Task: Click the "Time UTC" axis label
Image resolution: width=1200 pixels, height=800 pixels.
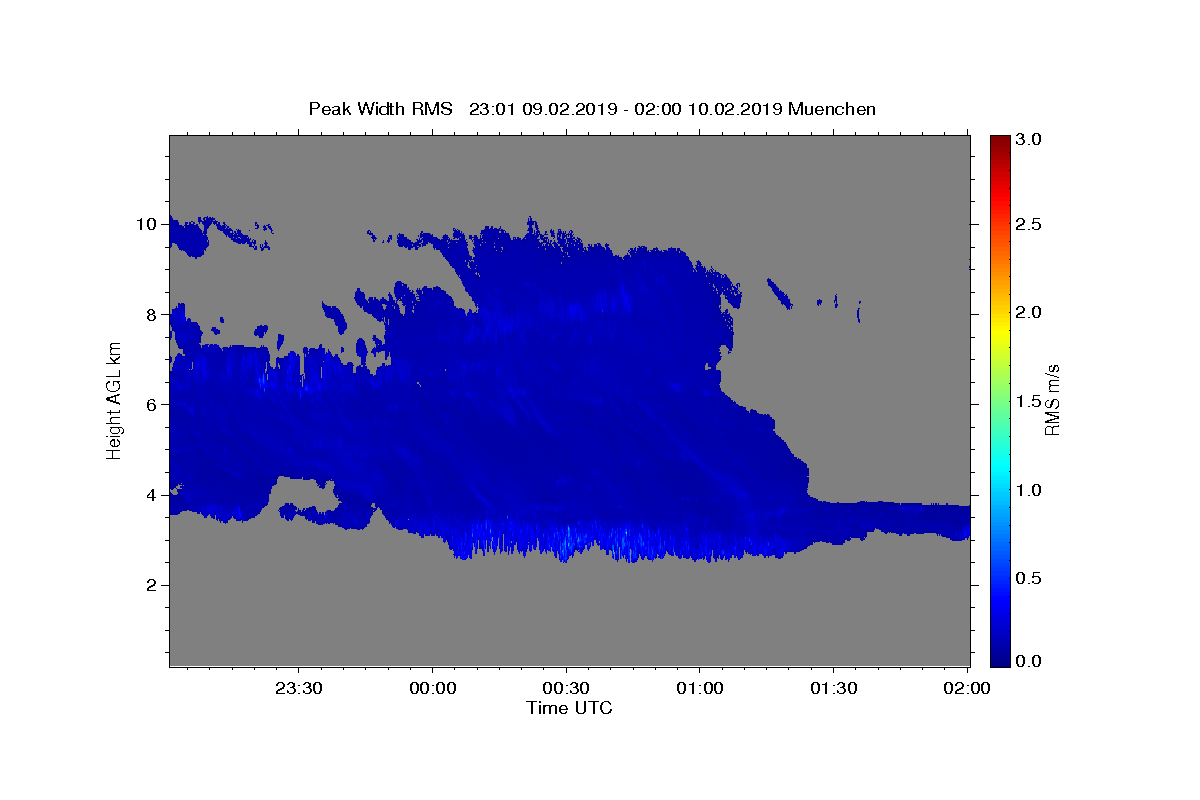Action: (x=569, y=708)
